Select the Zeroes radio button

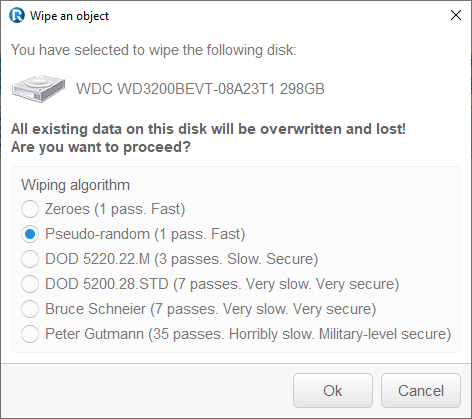tap(30, 209)
